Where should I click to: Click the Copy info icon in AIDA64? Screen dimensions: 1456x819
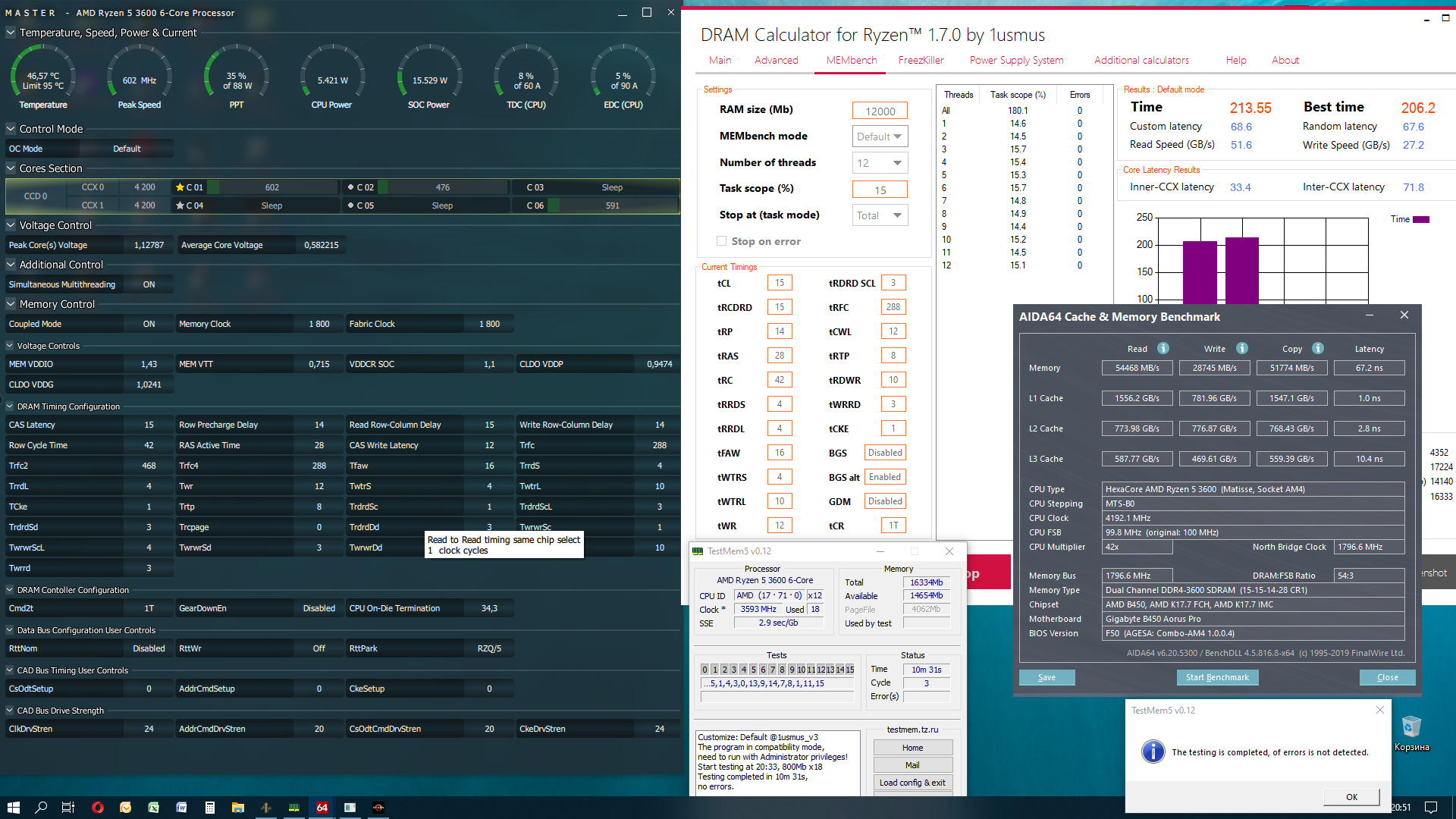coord(1318,348)
